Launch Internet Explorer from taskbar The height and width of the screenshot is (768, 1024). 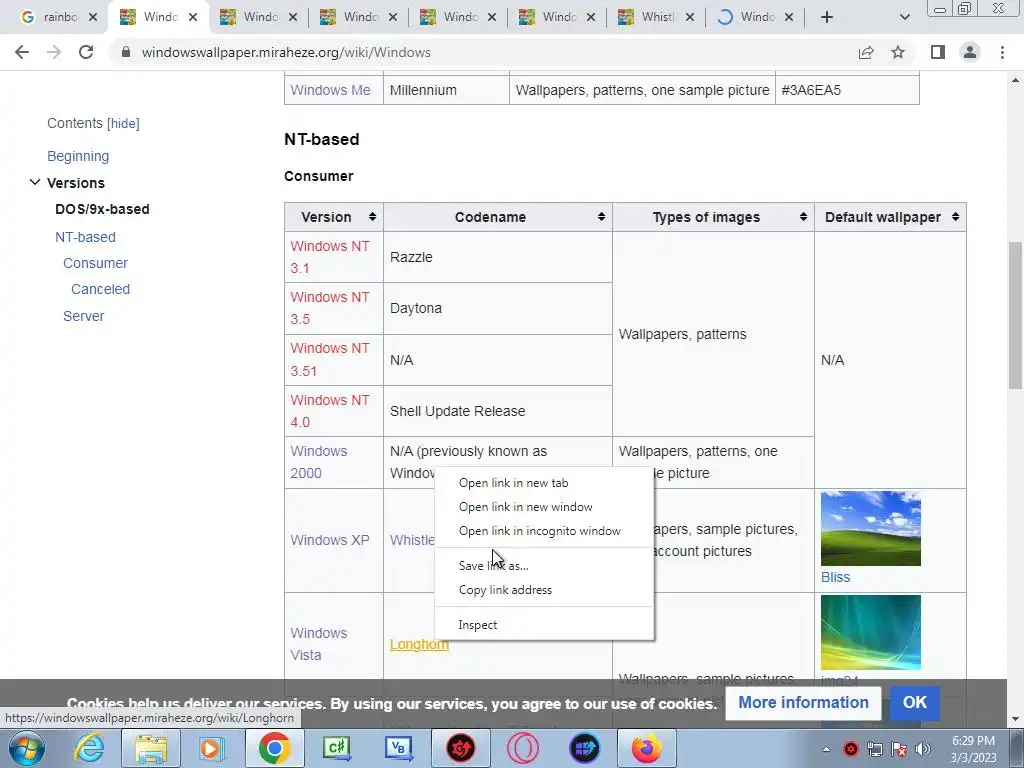pyautogui.click(x=88, y=748)
